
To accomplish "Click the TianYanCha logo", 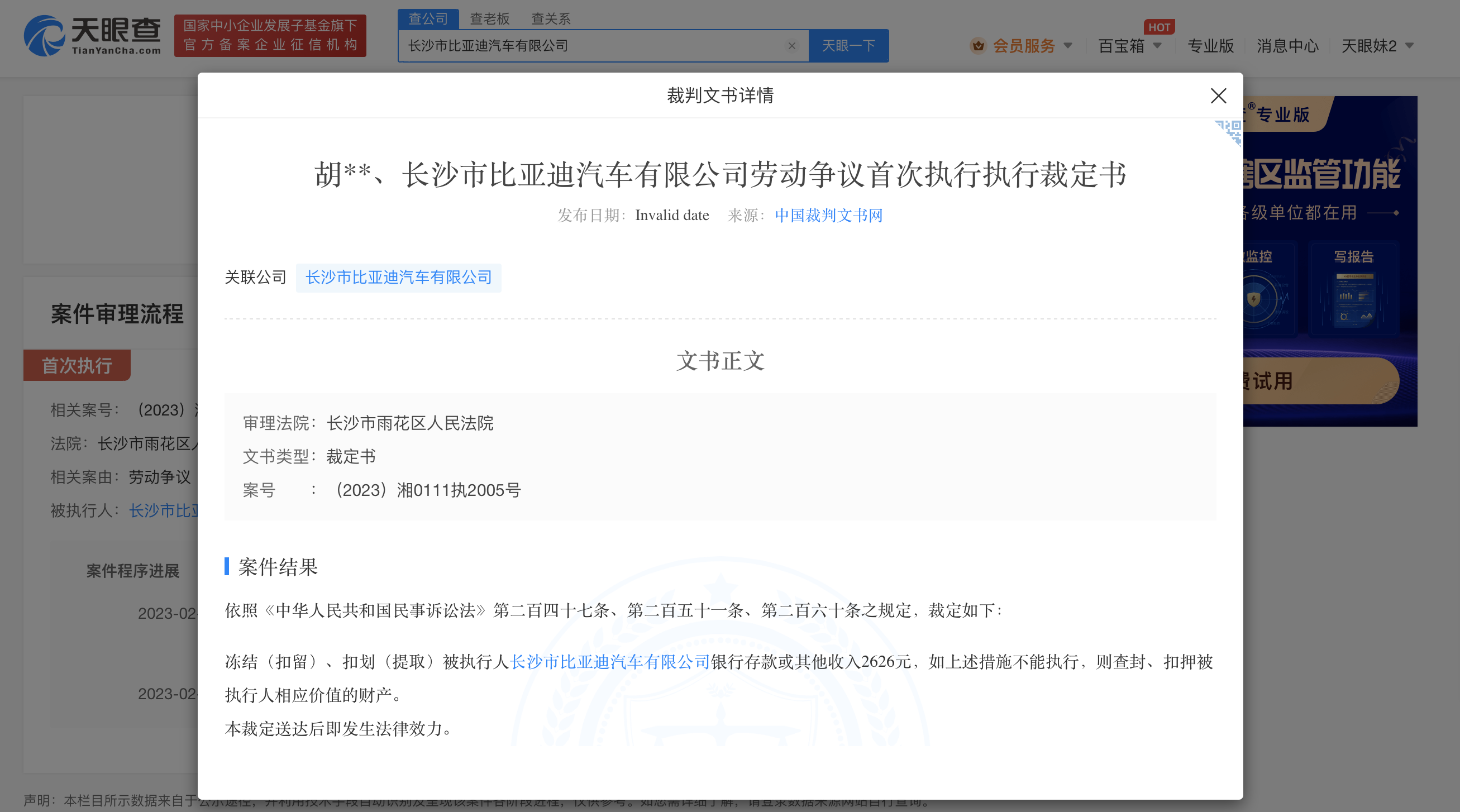I will [92, 36].
